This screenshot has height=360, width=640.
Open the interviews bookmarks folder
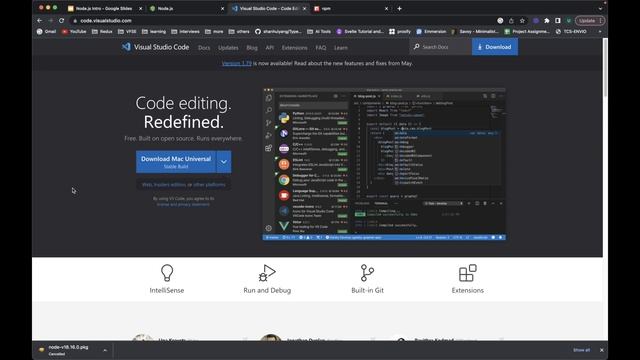click(x=185, y=31)
